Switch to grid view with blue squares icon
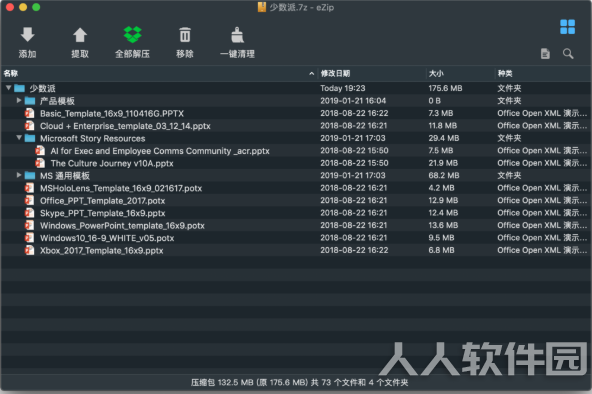Viewport: 592px width, 394px height. [567, 27]
